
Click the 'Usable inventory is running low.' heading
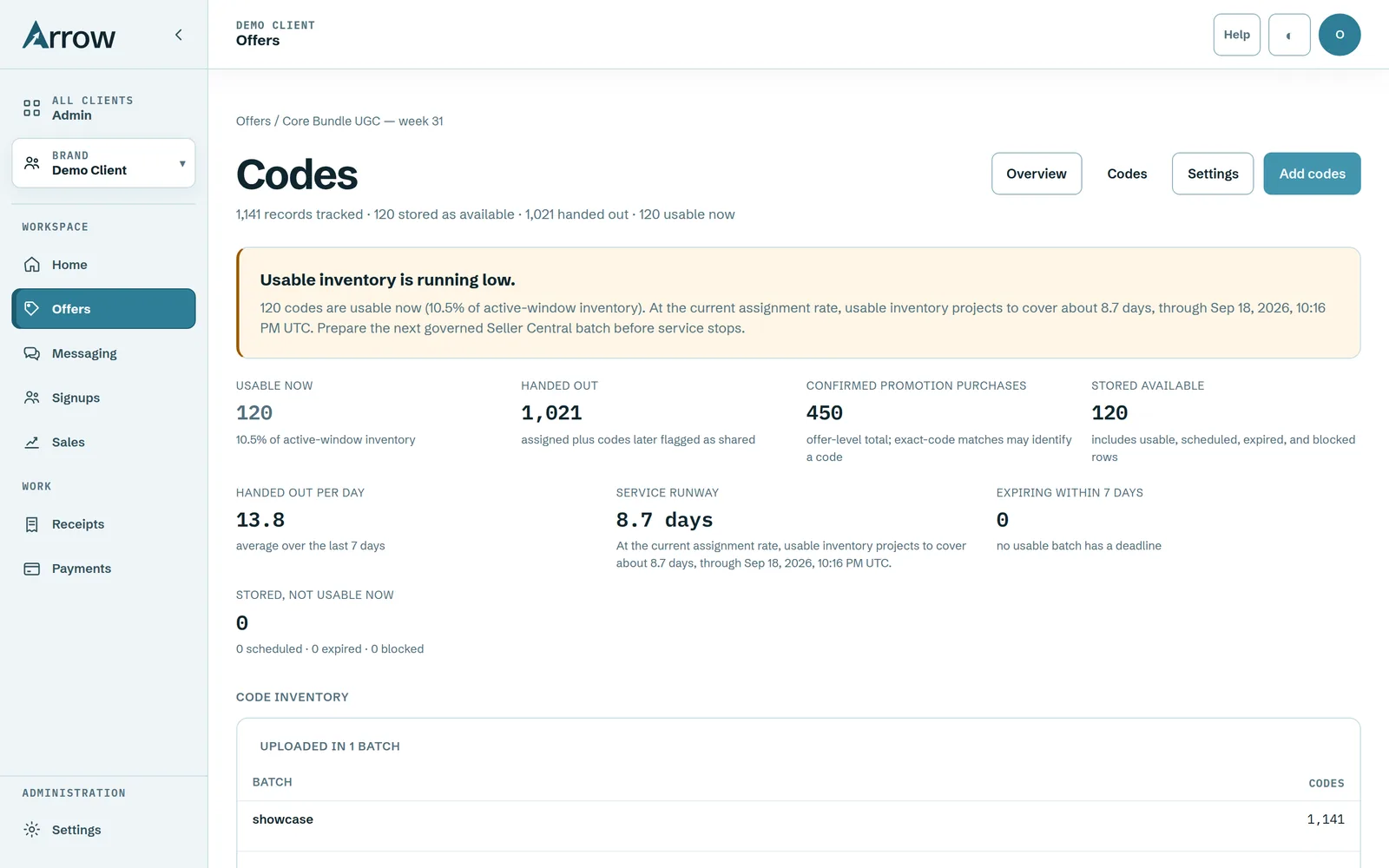click(387, 279)
